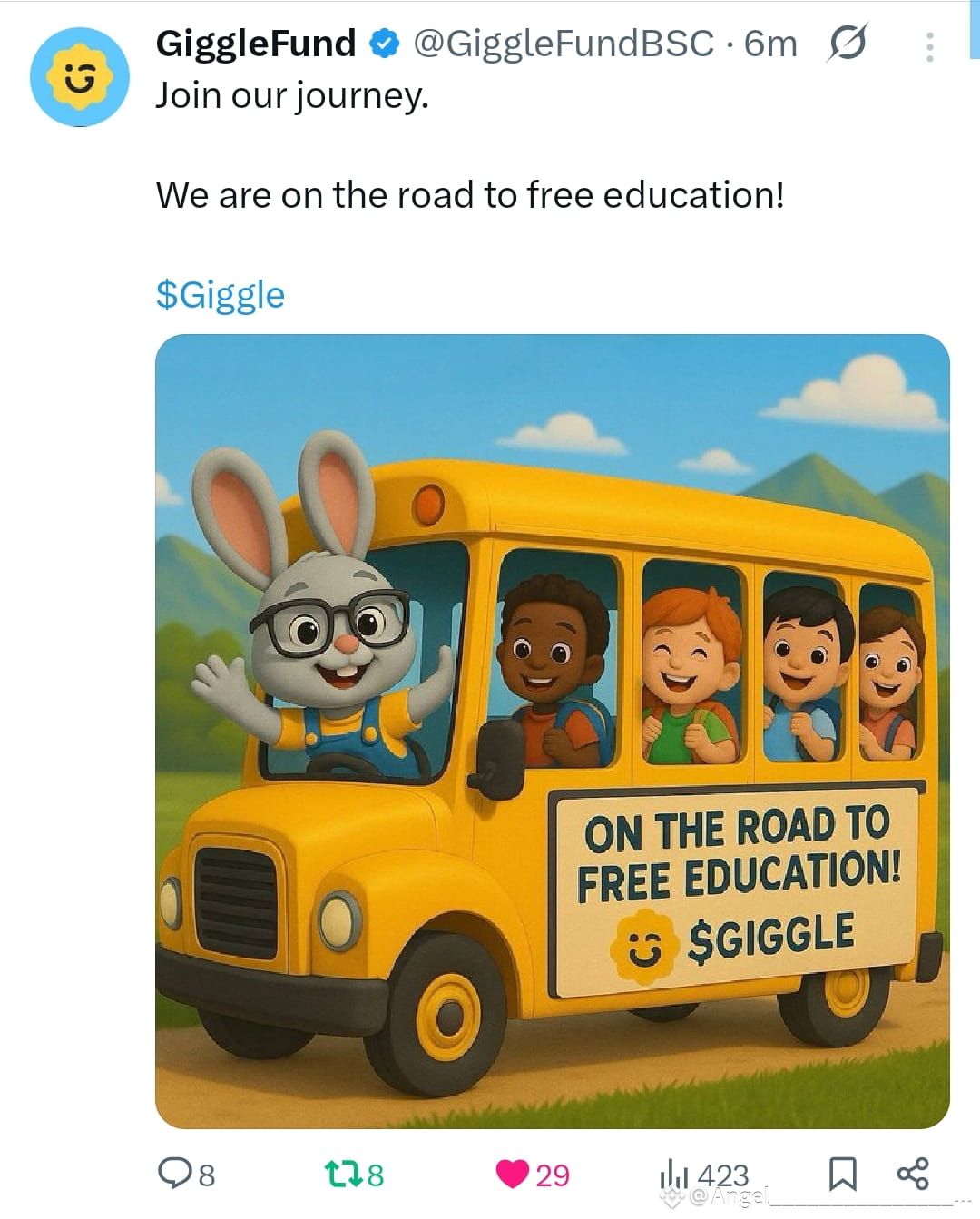This screenshot has width=980, height=1219.
Task: Click the 6m post timestamp
Action: click(770, 43)
